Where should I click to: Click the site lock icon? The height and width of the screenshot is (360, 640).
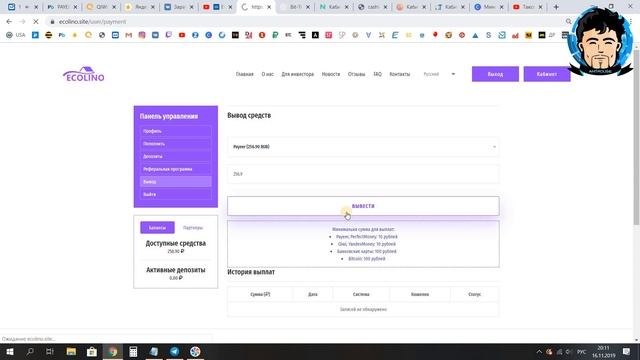[52, 22]
